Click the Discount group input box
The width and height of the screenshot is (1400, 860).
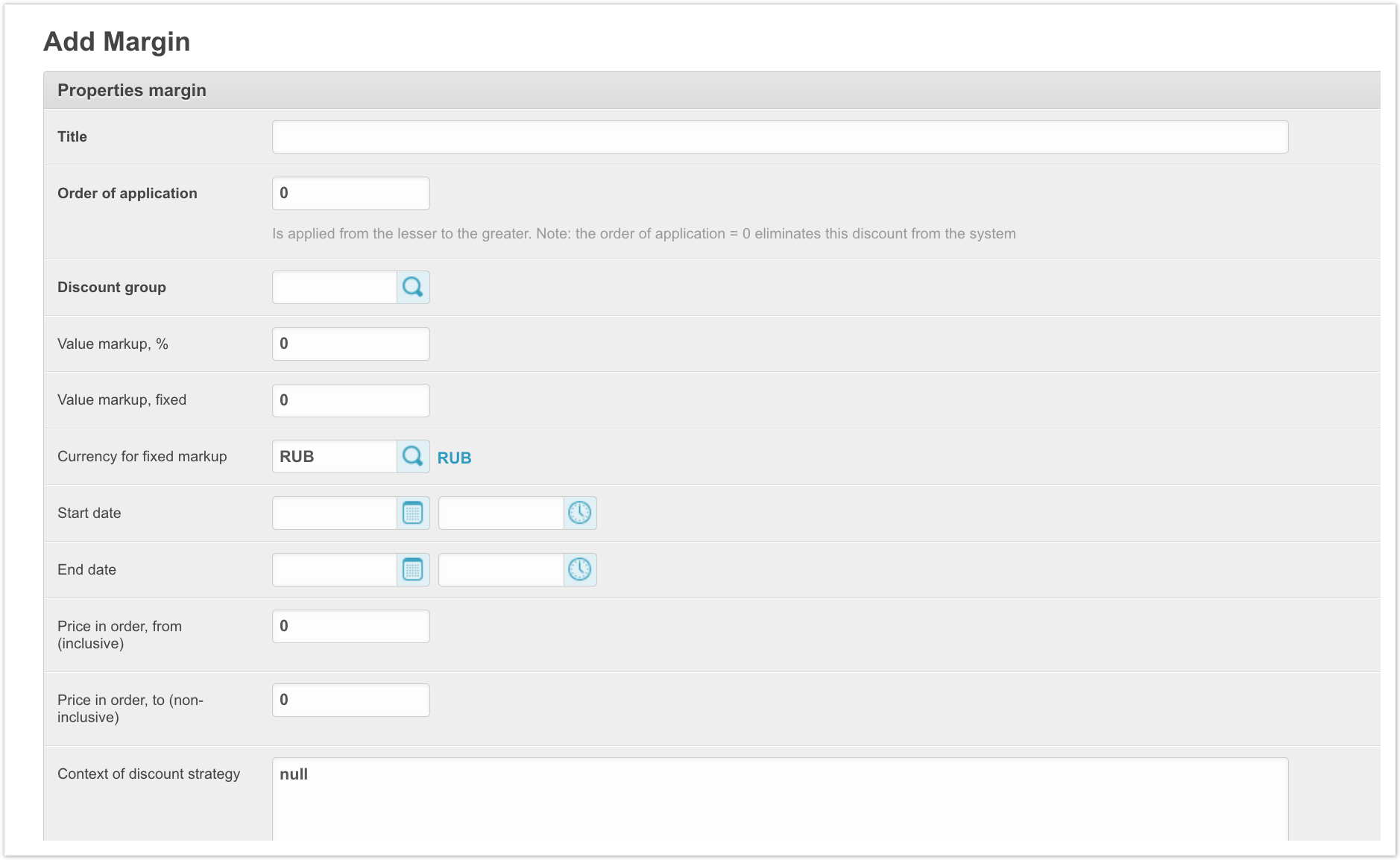pos(334,287)
